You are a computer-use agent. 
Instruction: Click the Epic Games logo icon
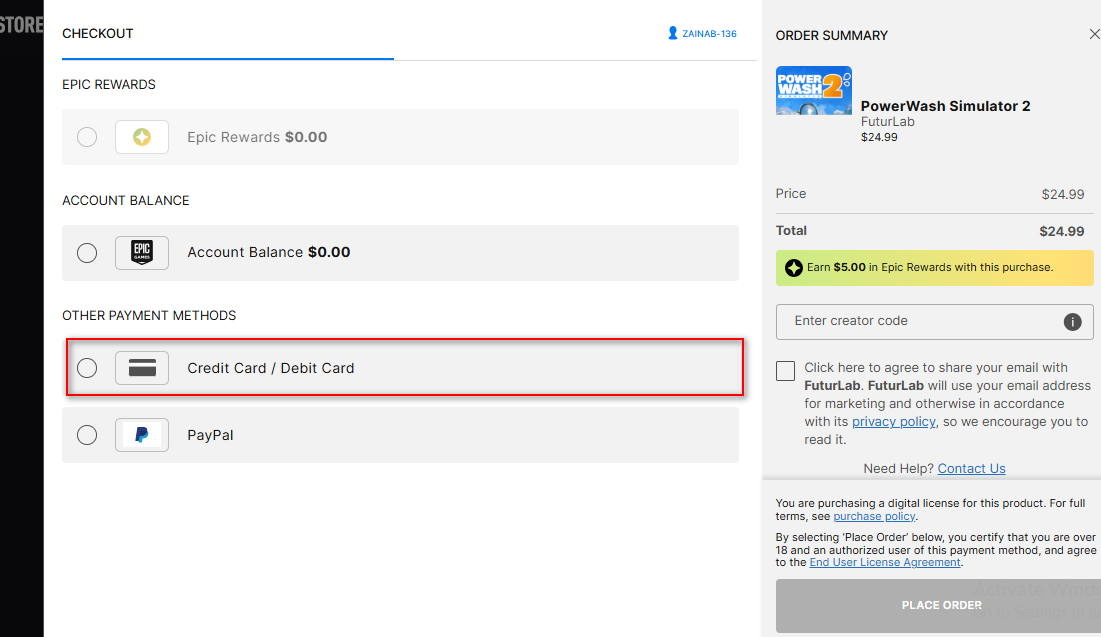point(142,253)
